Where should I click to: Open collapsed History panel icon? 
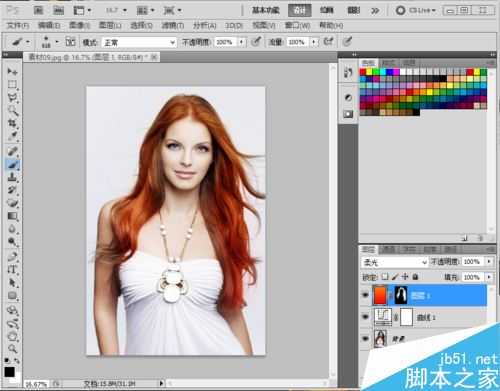(x=348, y=72)
